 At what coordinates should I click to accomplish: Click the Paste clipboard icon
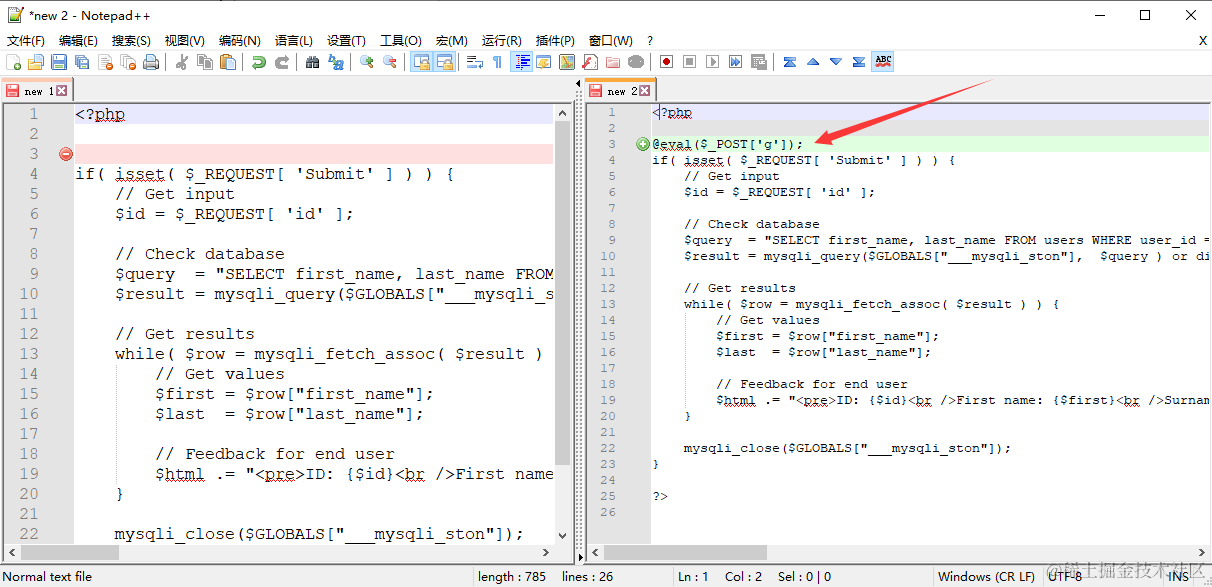click(227, 62)
